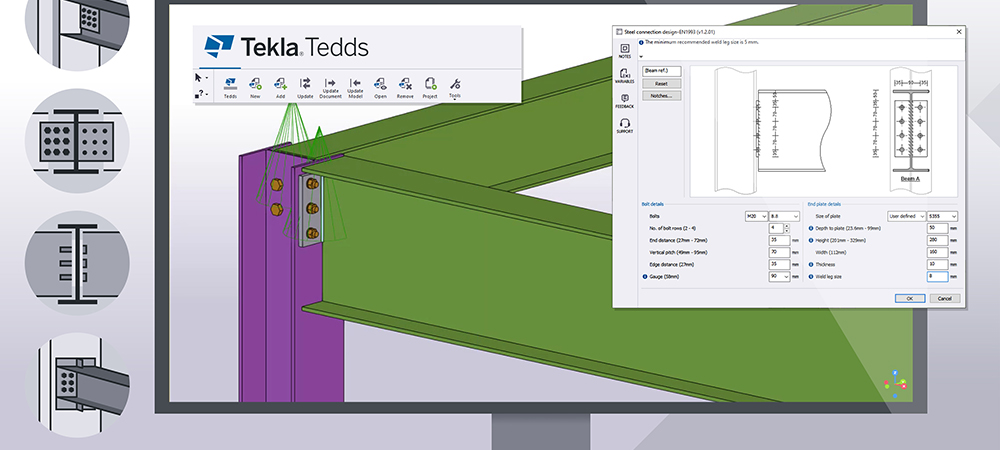Image resolution: width=1000 pixels, height=450 pixels.
Task: Open the bolt size M20 dropdown
Action: [x=756, y=217]
